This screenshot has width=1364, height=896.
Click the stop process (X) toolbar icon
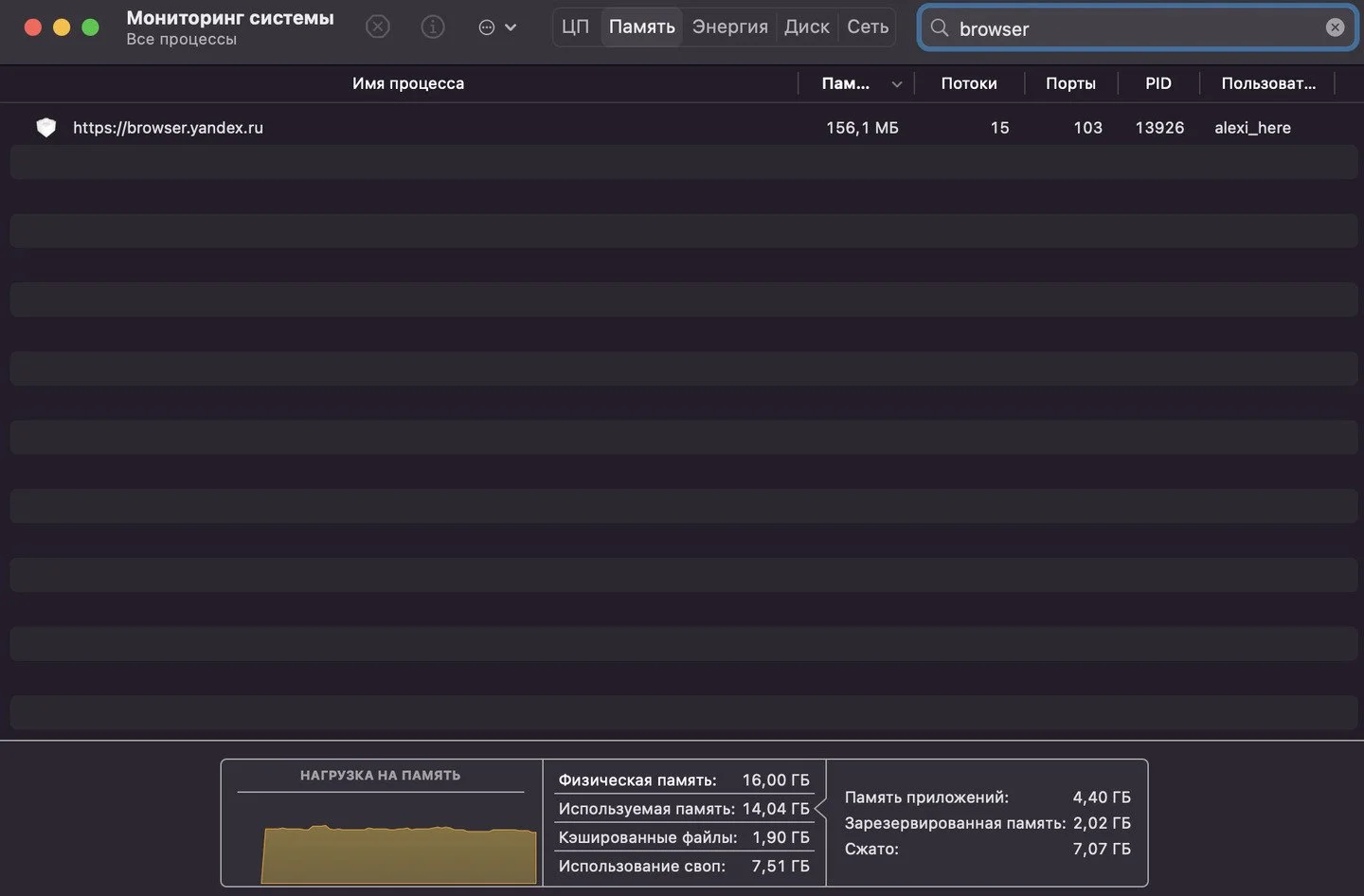click(378, 27)
